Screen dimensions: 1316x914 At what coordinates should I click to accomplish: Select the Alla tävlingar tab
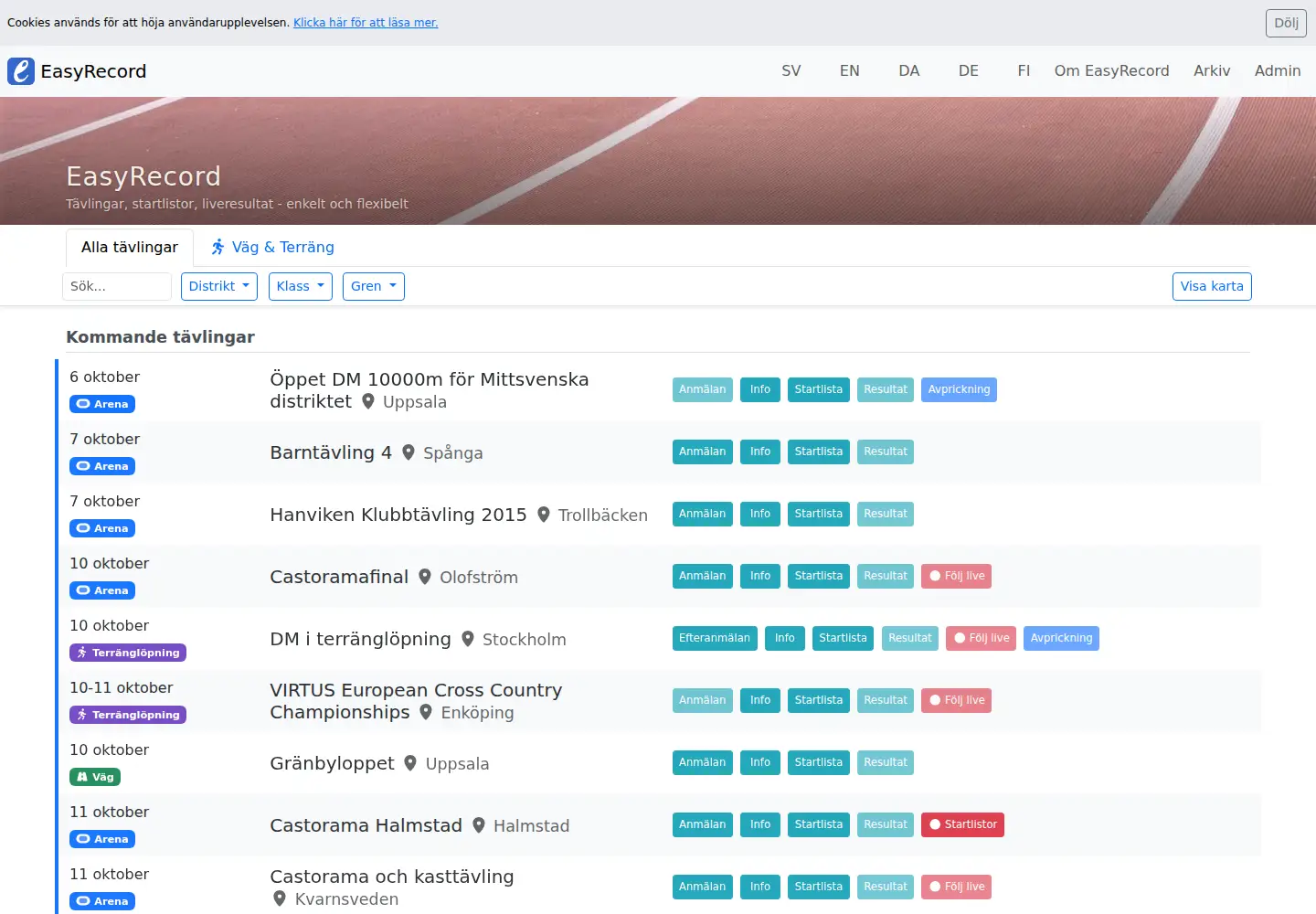pyautogui.click(x=130, y=248)
